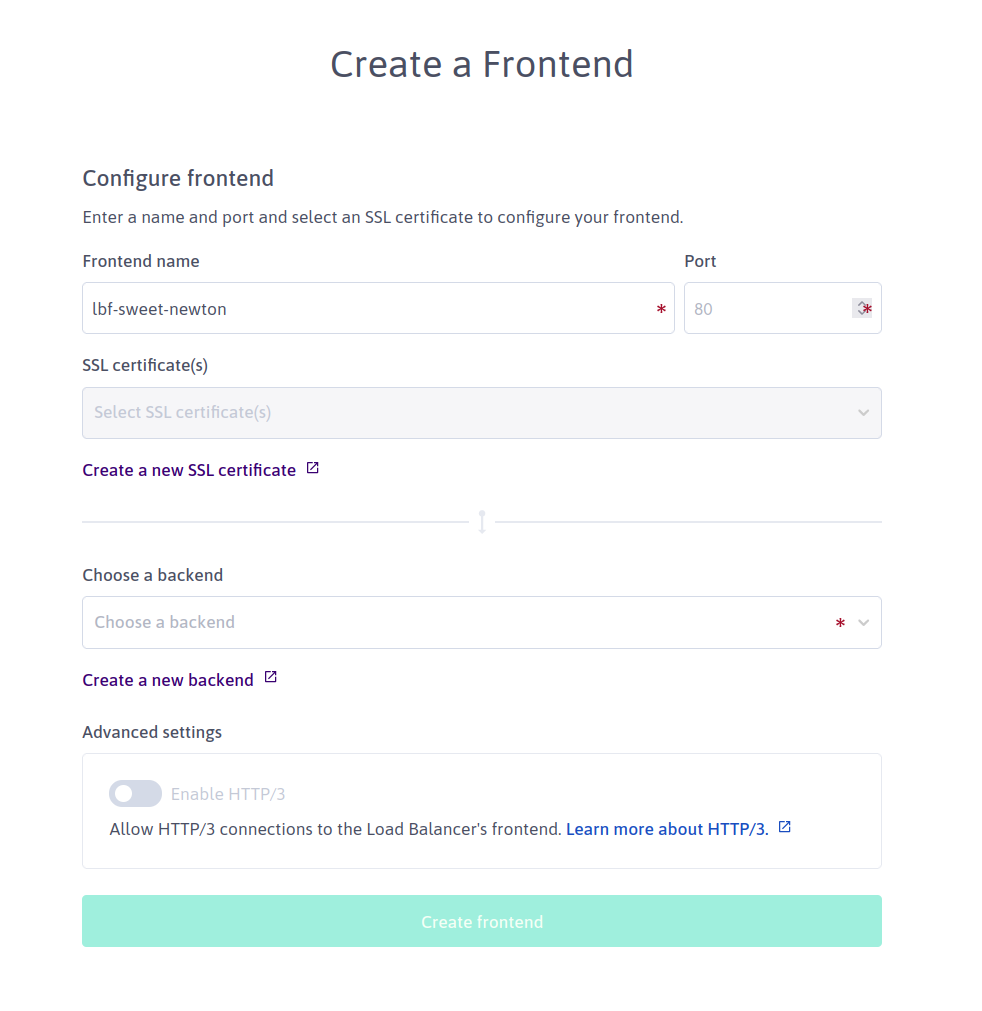982x1011 pixels.
Task: Click the Enable HTTP/3 label text
Action: (228, 795)
